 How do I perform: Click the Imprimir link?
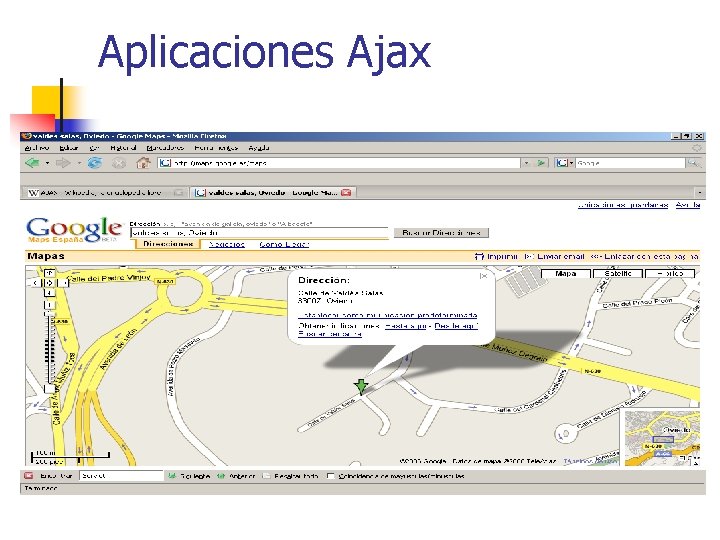[x=502, y=256]
